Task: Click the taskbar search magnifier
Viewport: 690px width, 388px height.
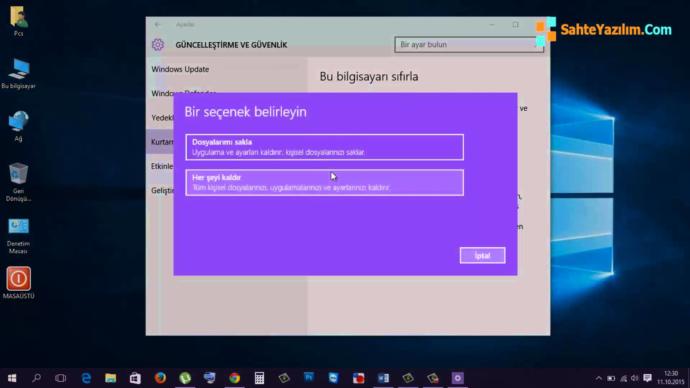Action: pyautogui.click(x=37, y=378)
